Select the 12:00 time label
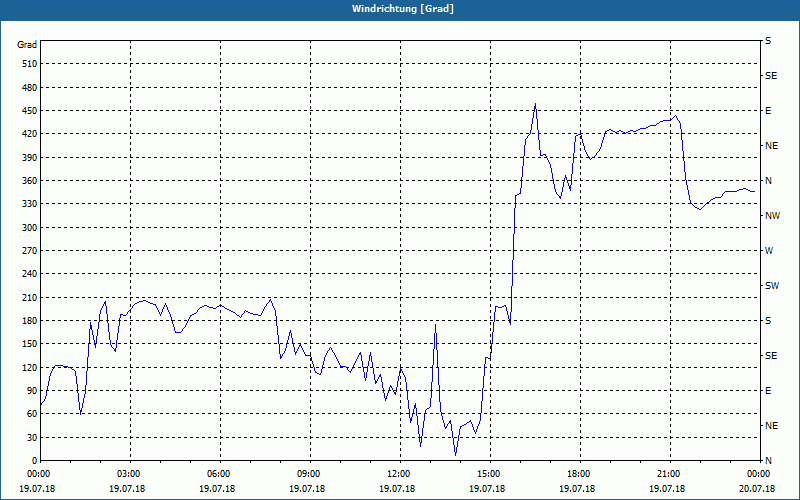This screenshot has height=500, width=800. pos(400,473)
